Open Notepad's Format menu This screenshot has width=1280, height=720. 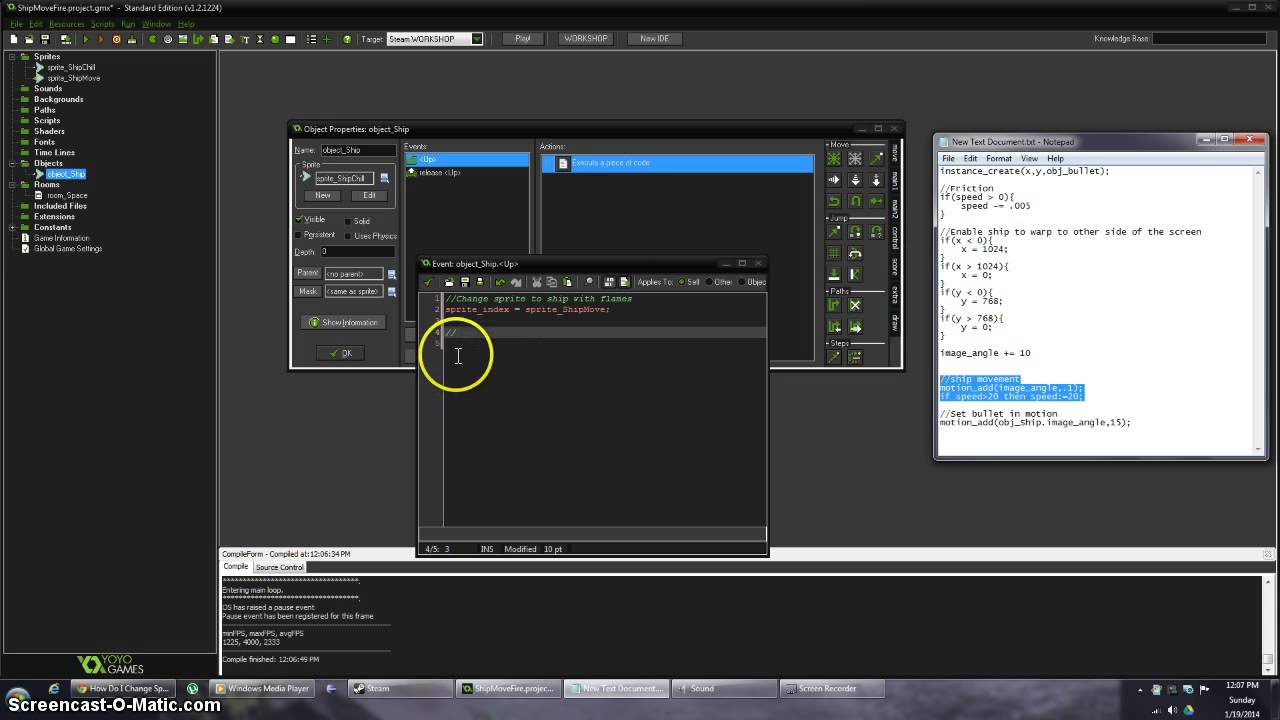(999, 158)
